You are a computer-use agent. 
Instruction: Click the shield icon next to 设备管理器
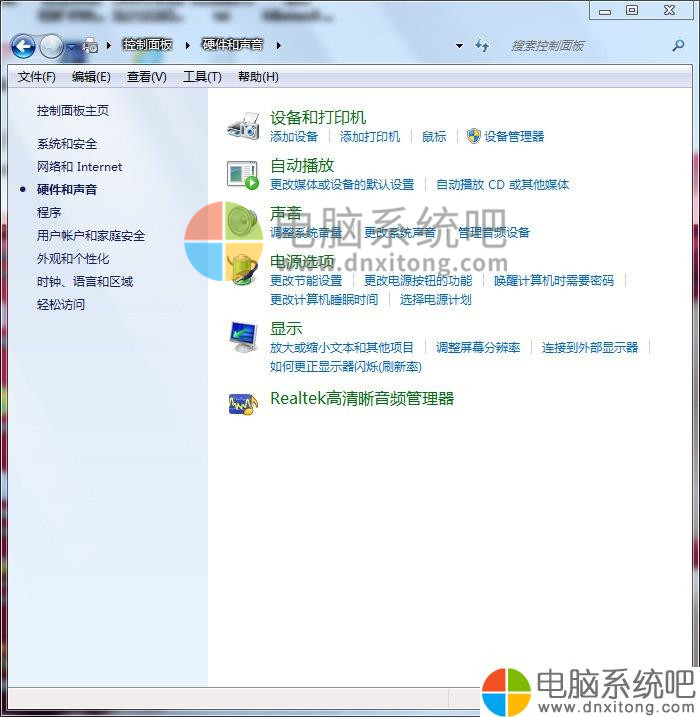pyautogui.click(x=474, y=136)
